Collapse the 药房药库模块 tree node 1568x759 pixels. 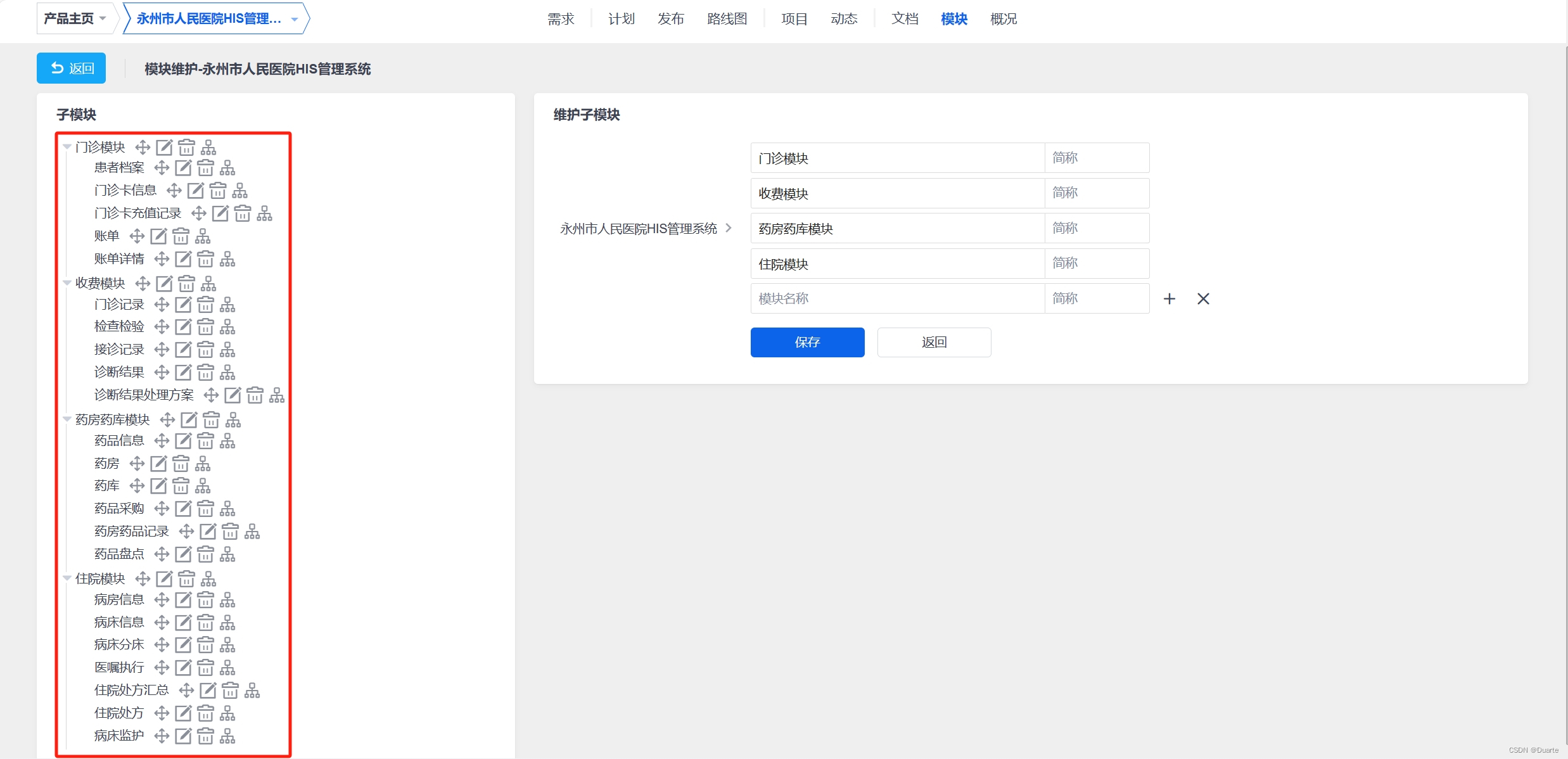(x=67, y=419)
